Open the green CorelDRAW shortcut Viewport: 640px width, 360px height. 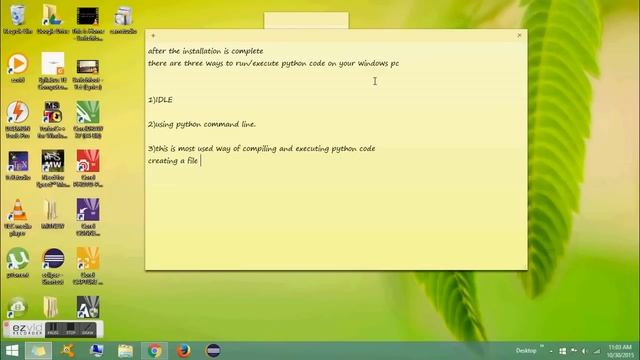click(87, 120)
